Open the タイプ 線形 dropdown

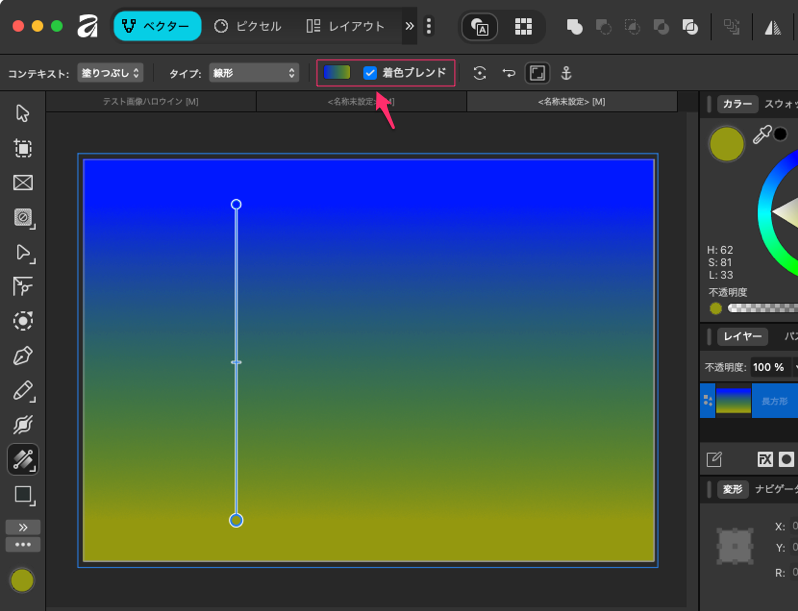click(x=254, y=73)
